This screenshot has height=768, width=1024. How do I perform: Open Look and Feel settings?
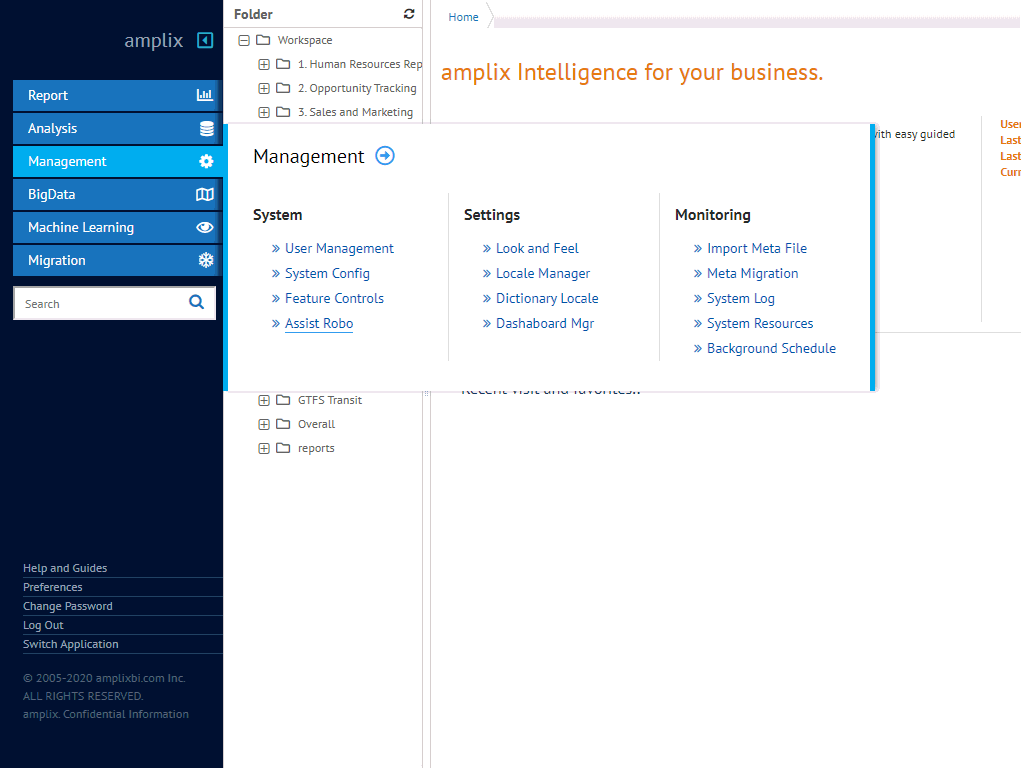click(537, 248)
